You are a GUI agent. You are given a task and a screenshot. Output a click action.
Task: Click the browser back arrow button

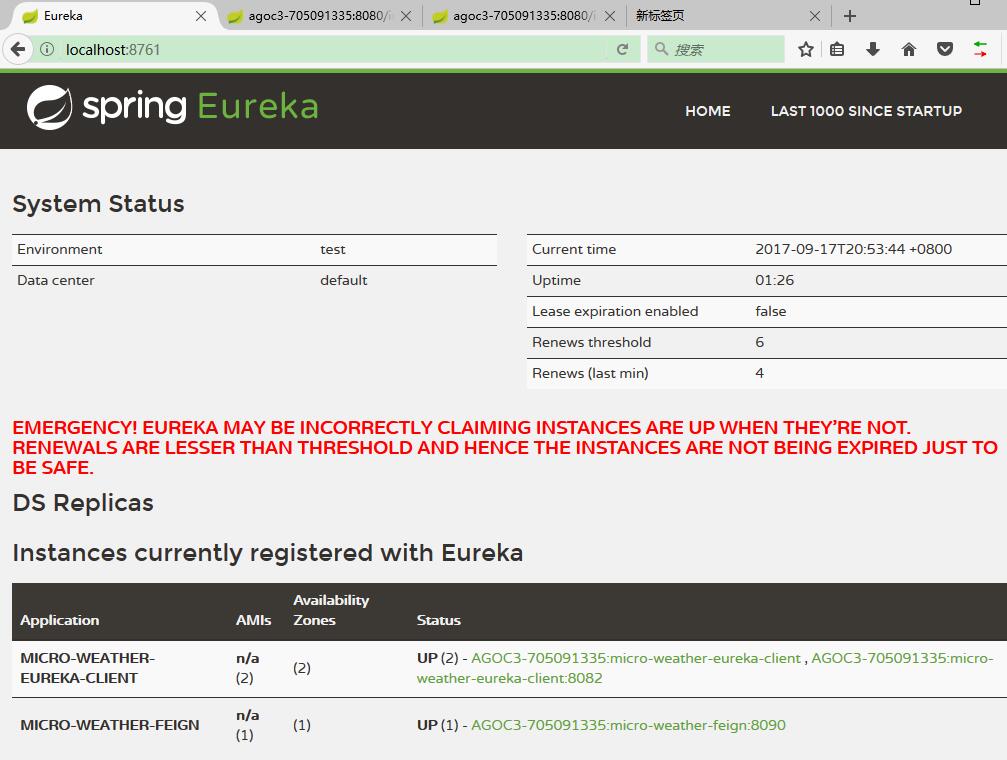click(17, 49)
